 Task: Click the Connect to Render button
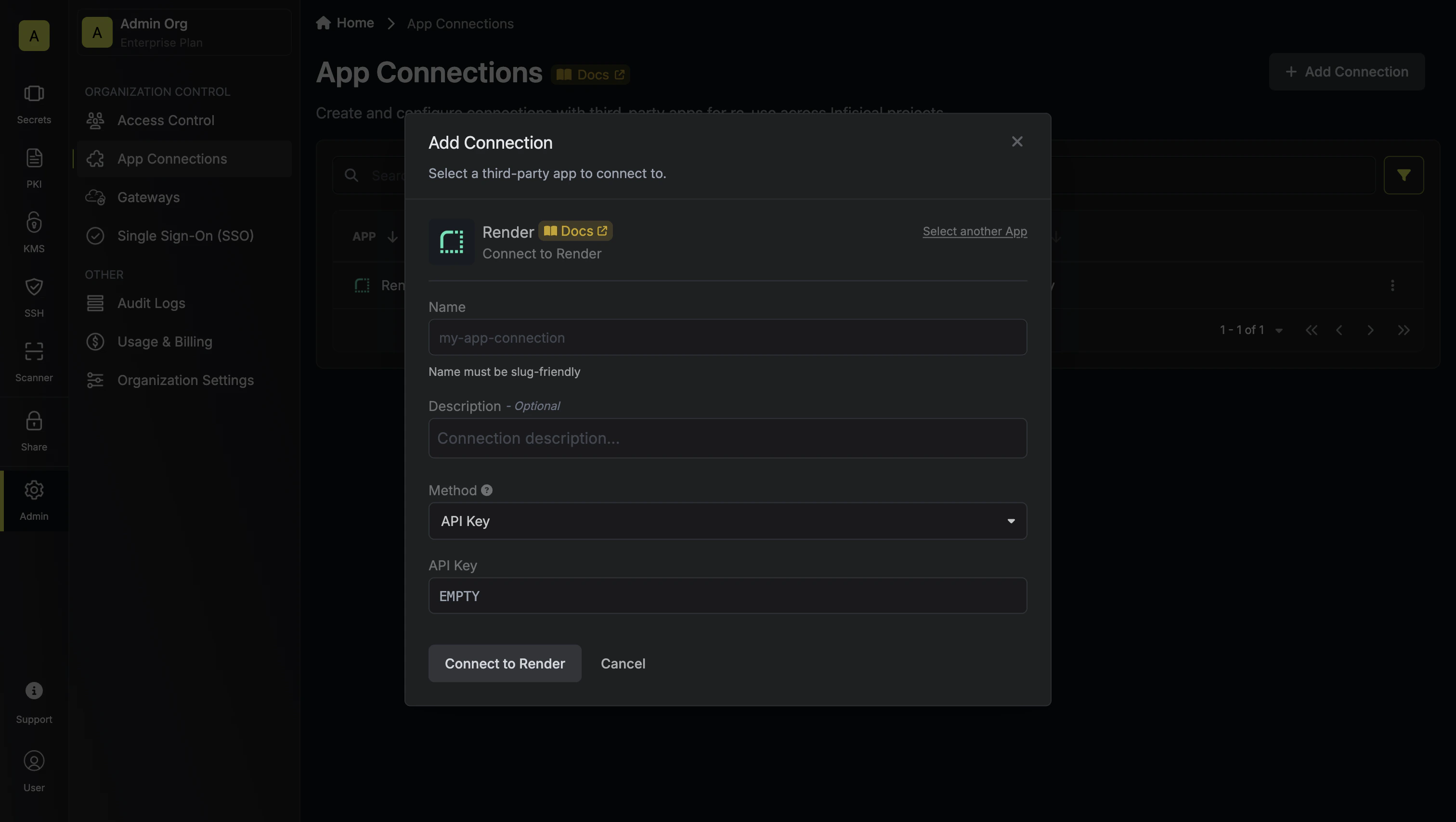pos(505,663)
